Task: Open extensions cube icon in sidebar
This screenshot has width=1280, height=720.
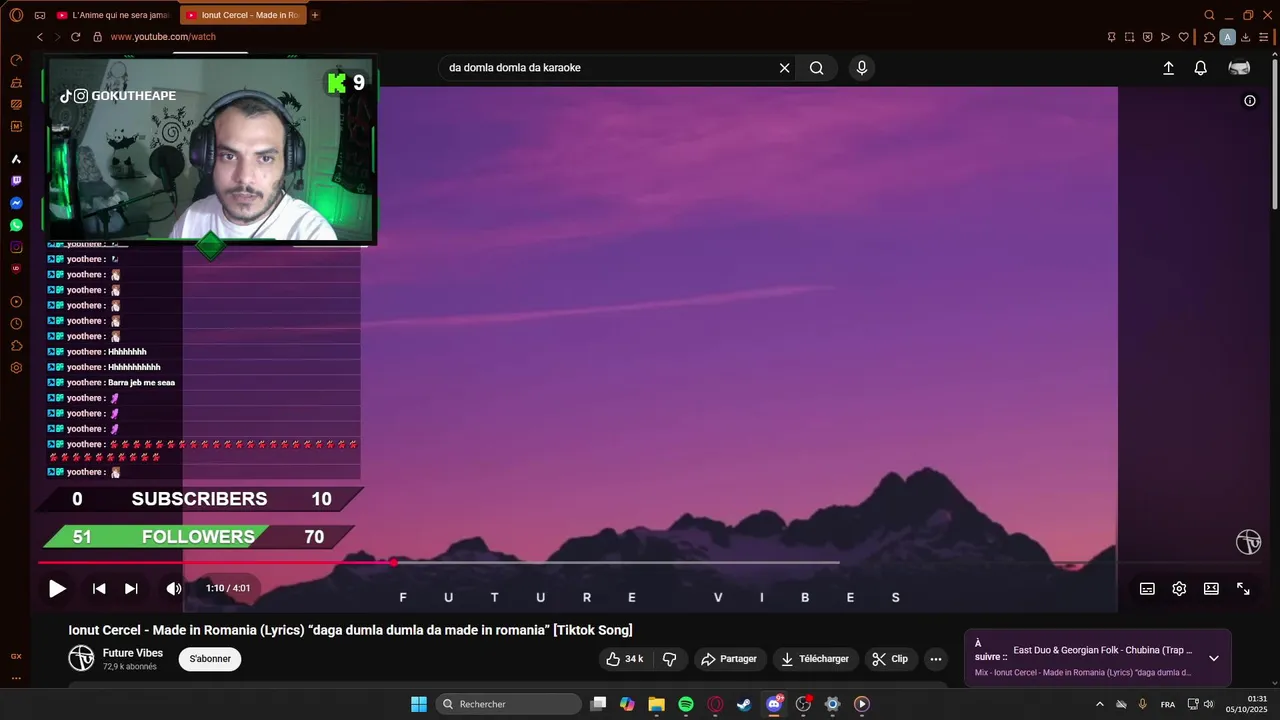Action: tap(16, 346)
